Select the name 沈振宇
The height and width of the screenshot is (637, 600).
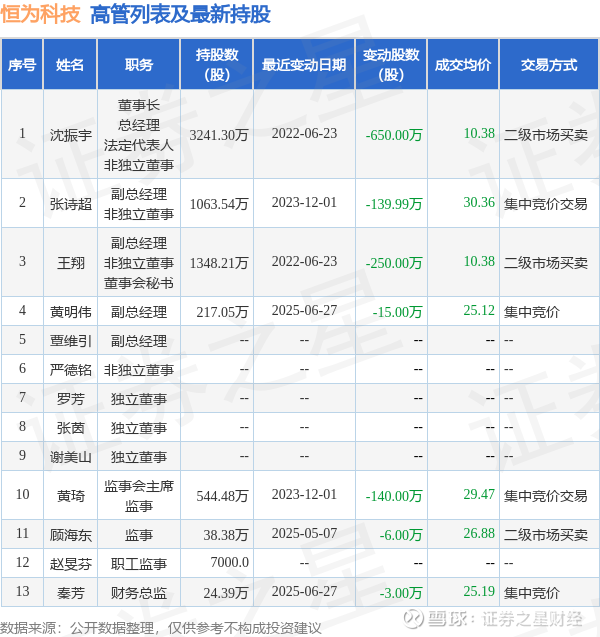[x=71, y=135]
